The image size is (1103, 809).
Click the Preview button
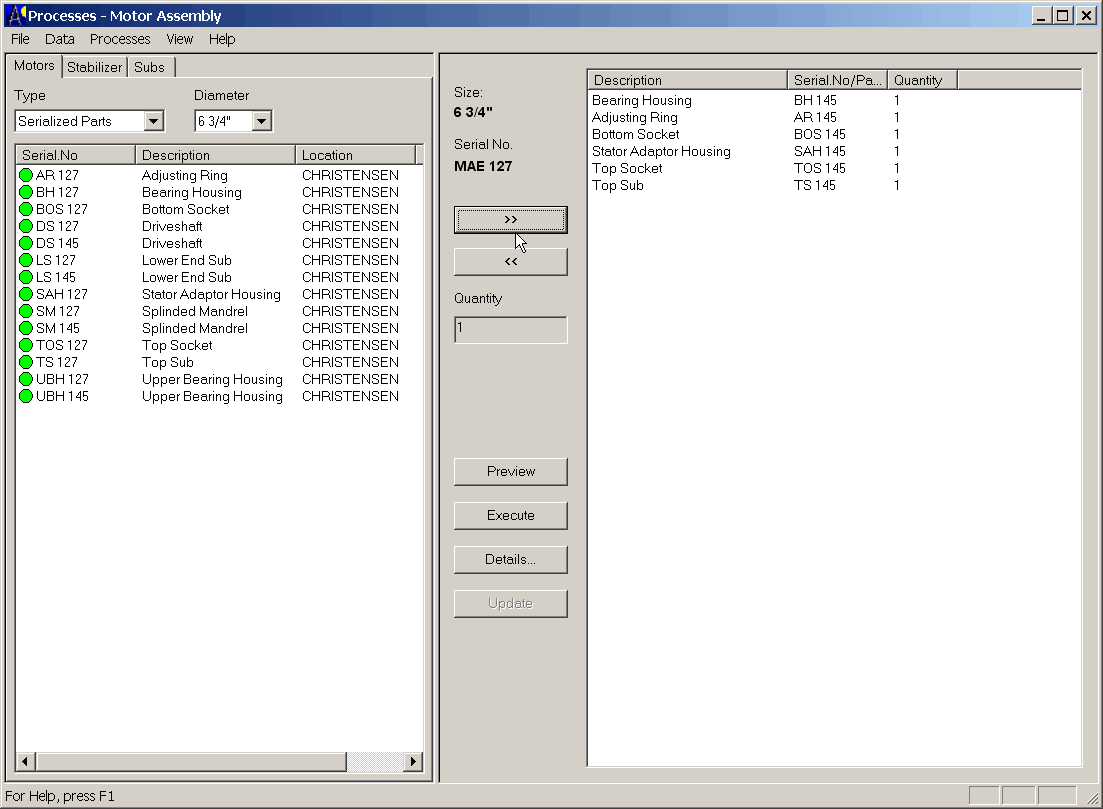[x=511, y=472]
